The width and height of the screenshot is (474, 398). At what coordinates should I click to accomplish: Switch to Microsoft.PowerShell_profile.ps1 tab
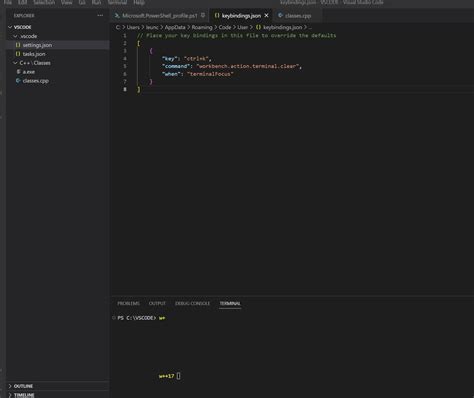160,15
